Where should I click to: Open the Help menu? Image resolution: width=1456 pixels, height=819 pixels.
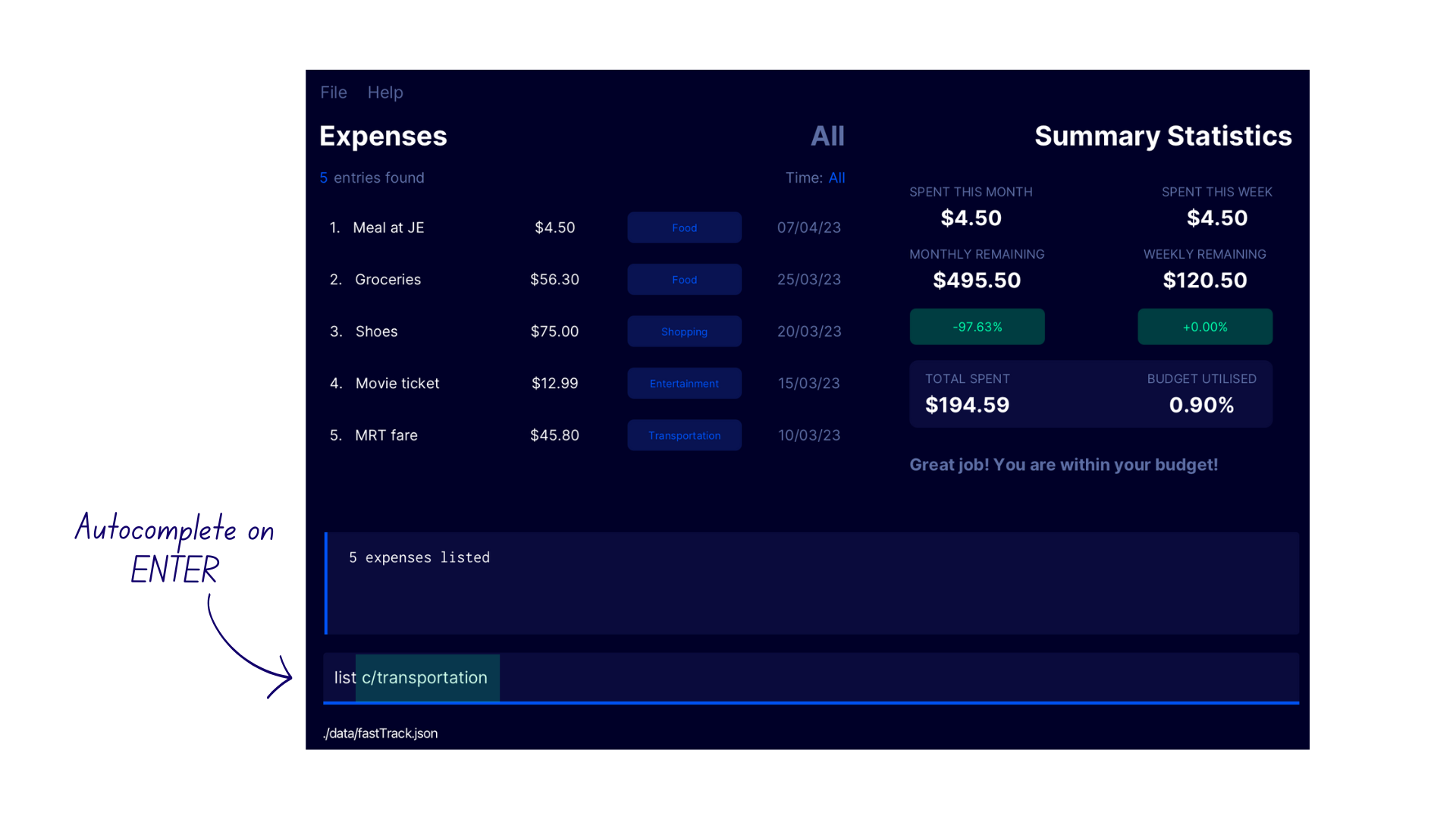[x=385, y=93]
